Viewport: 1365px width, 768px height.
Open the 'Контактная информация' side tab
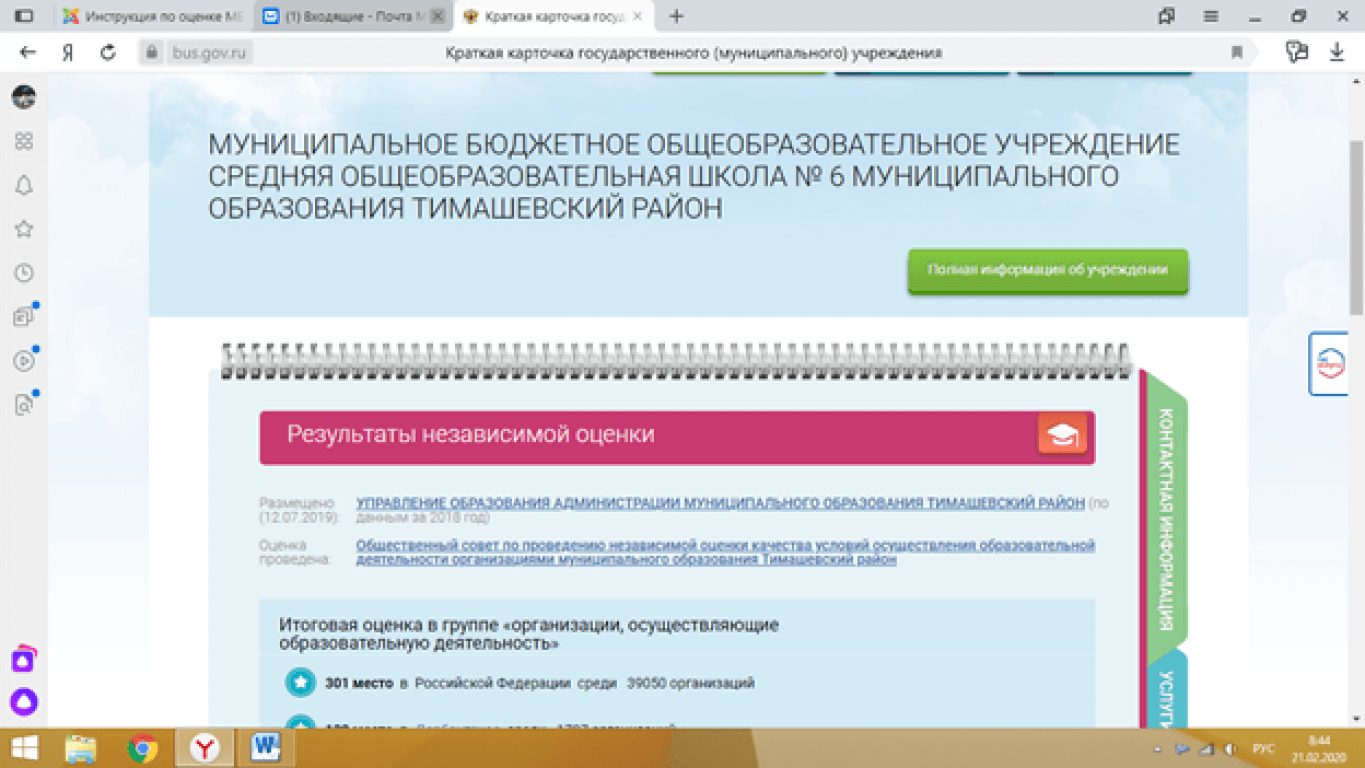(1165, 518)
